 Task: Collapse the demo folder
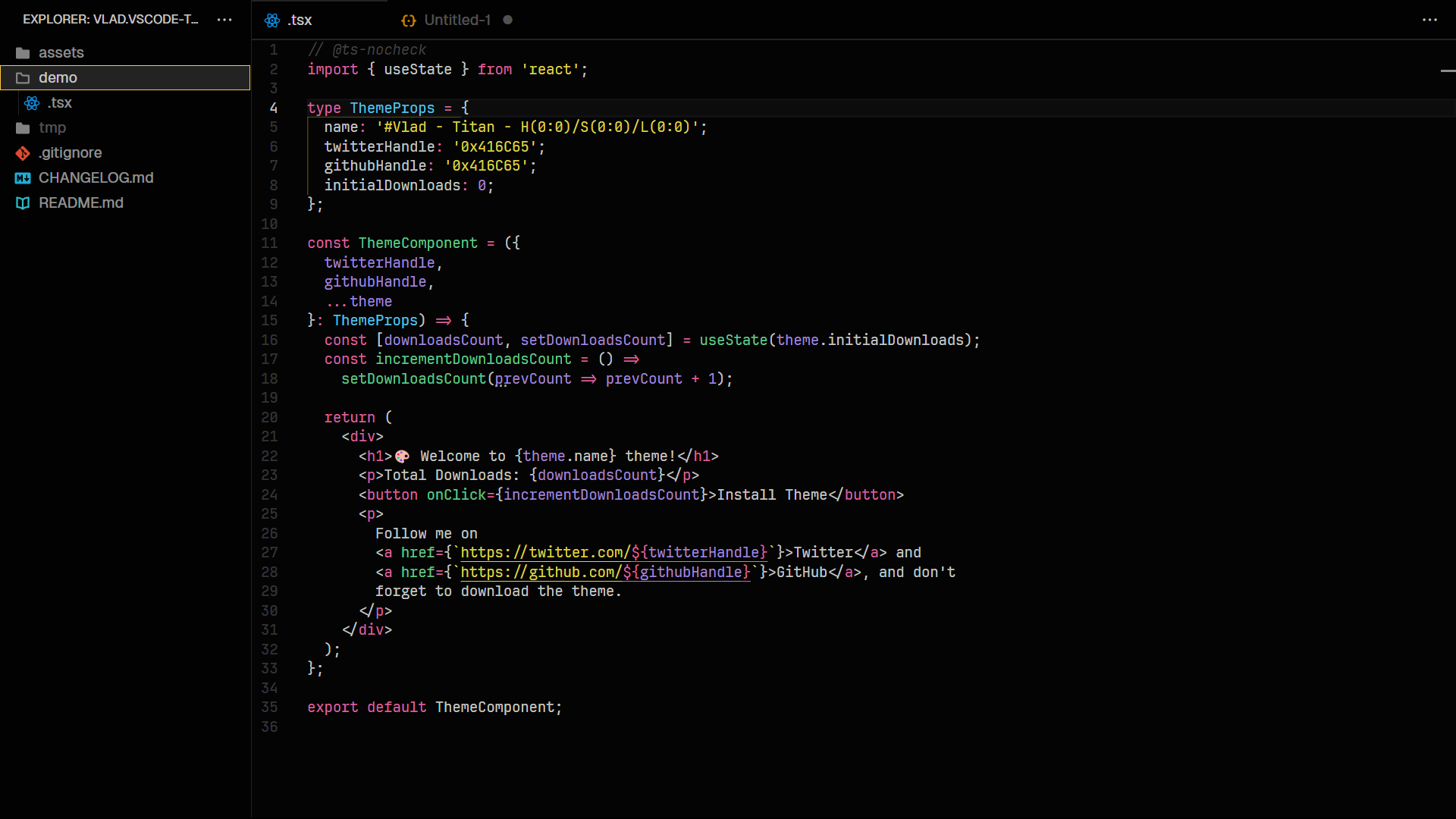tap(125, 78)
